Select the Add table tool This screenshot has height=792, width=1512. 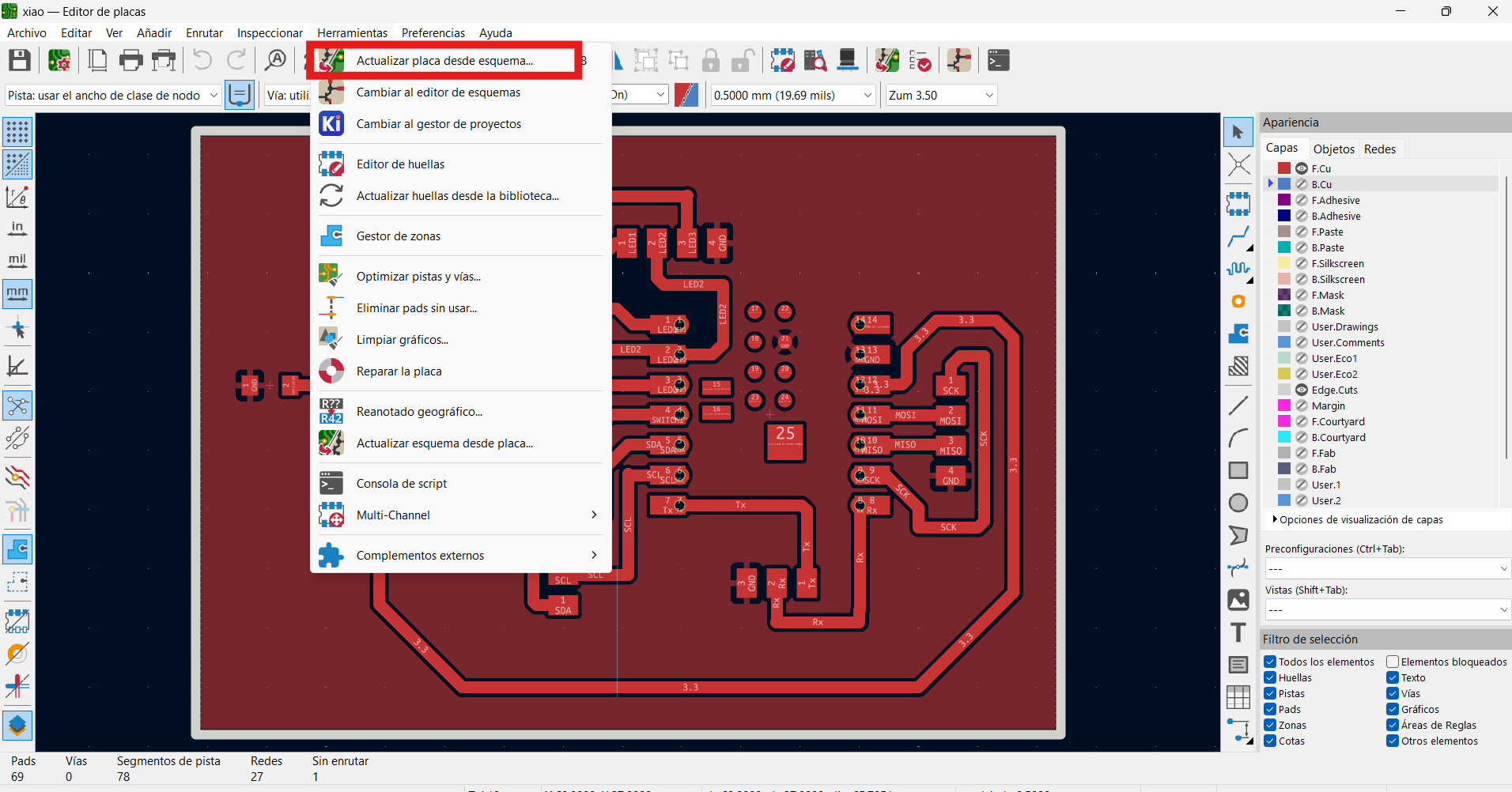coord(1238,697)
